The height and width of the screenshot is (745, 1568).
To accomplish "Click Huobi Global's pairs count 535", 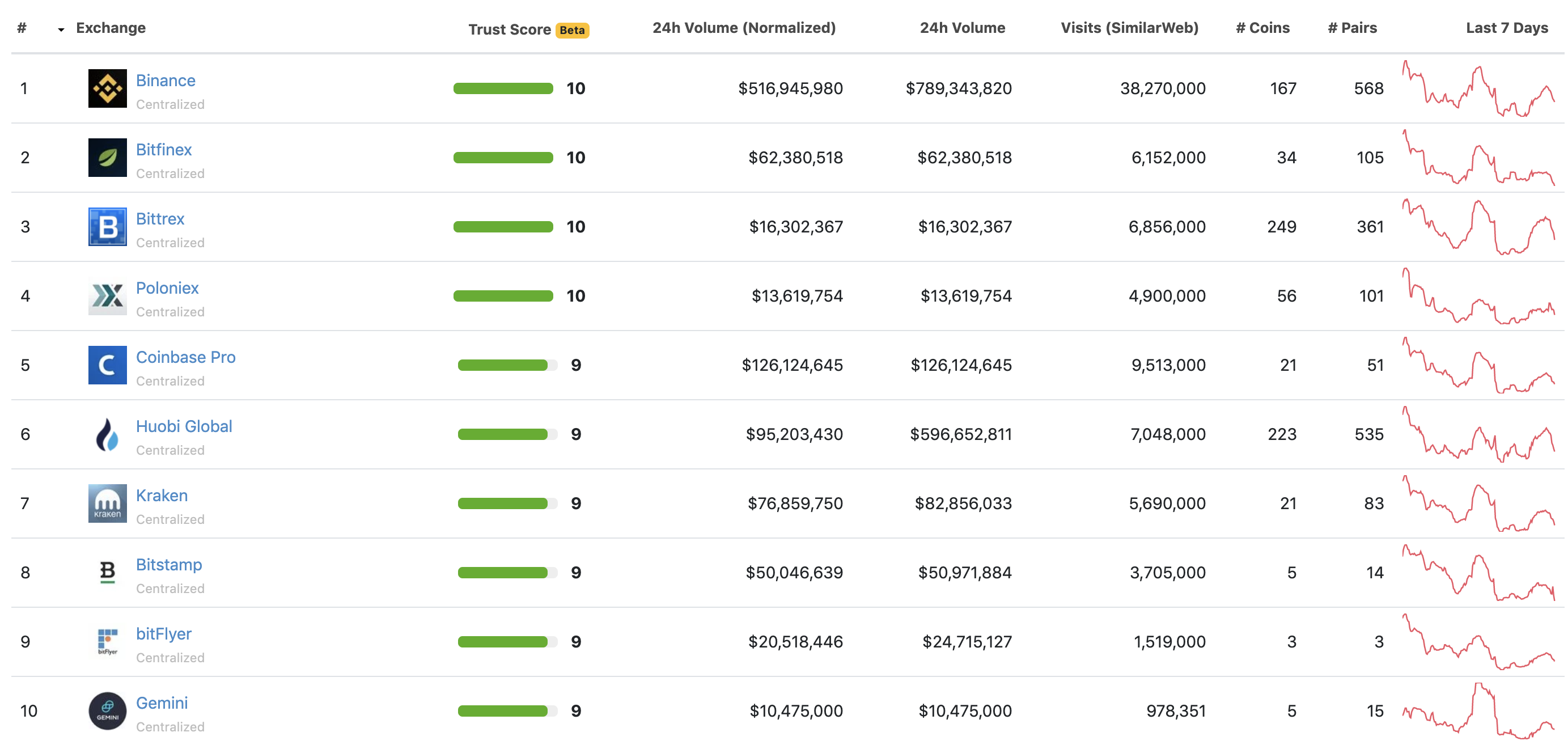I will 1369,434.
